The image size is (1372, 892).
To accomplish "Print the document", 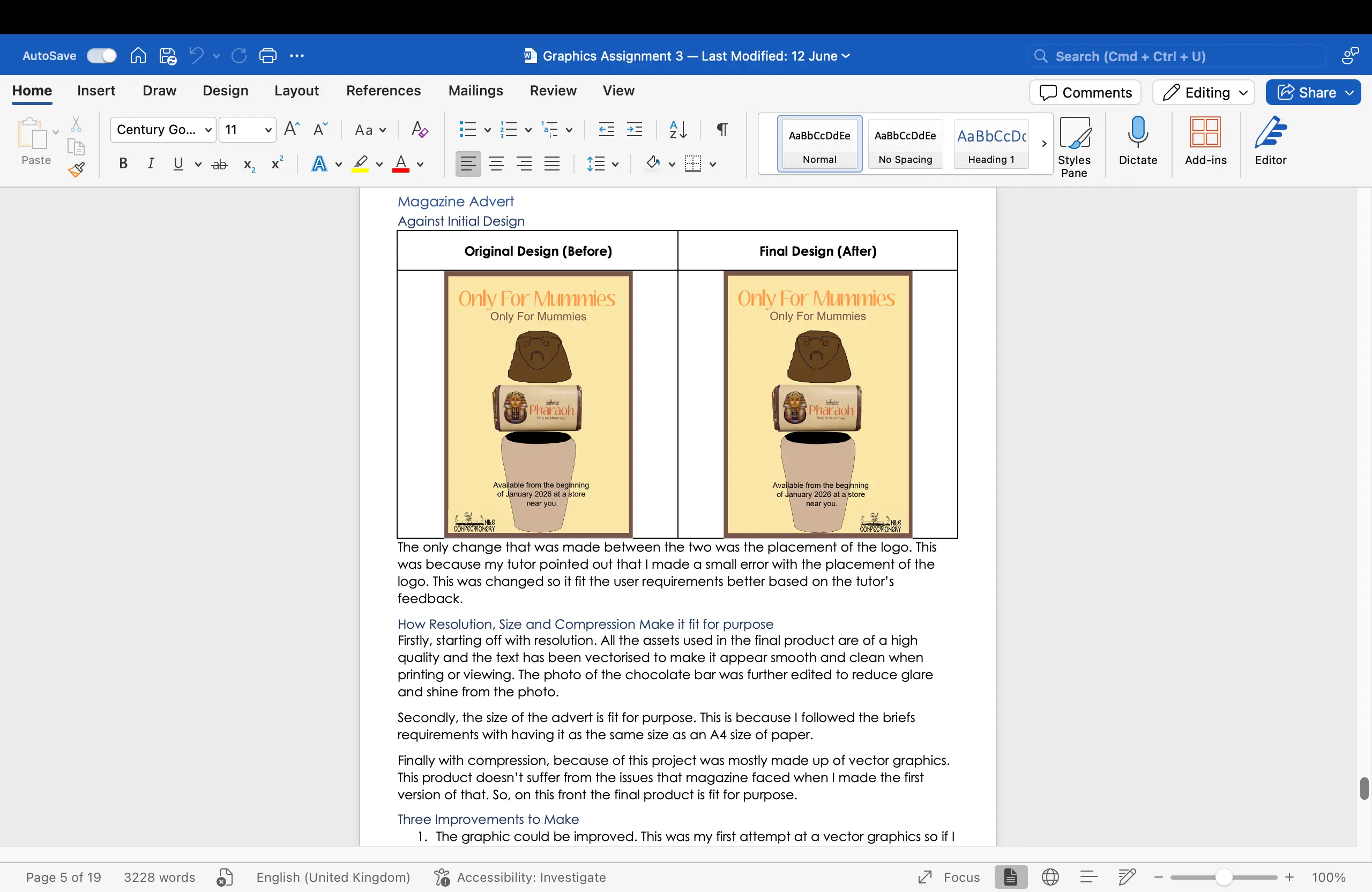I will coord(267,55).
